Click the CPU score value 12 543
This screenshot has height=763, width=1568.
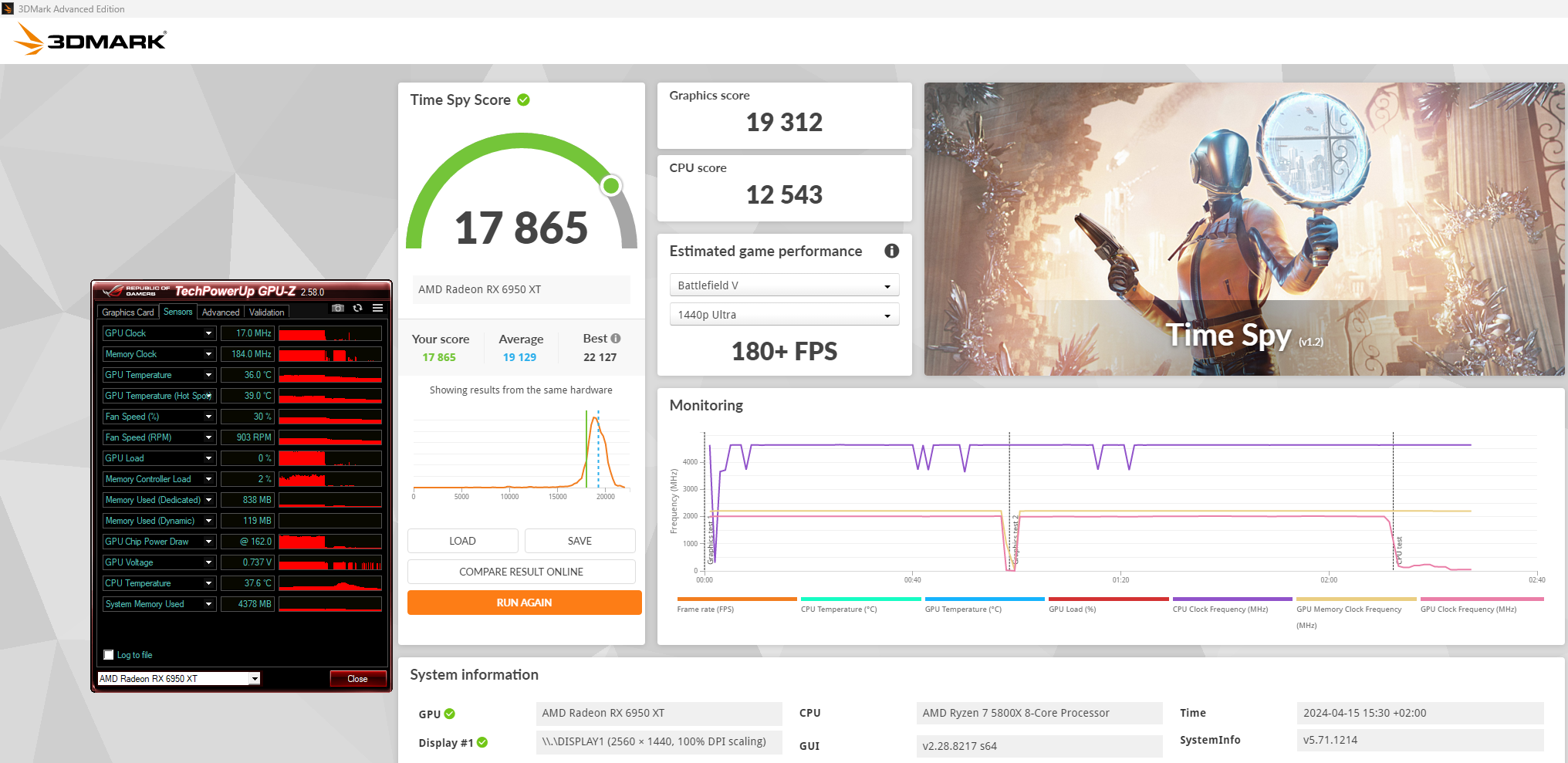click(x=784, y=194)
